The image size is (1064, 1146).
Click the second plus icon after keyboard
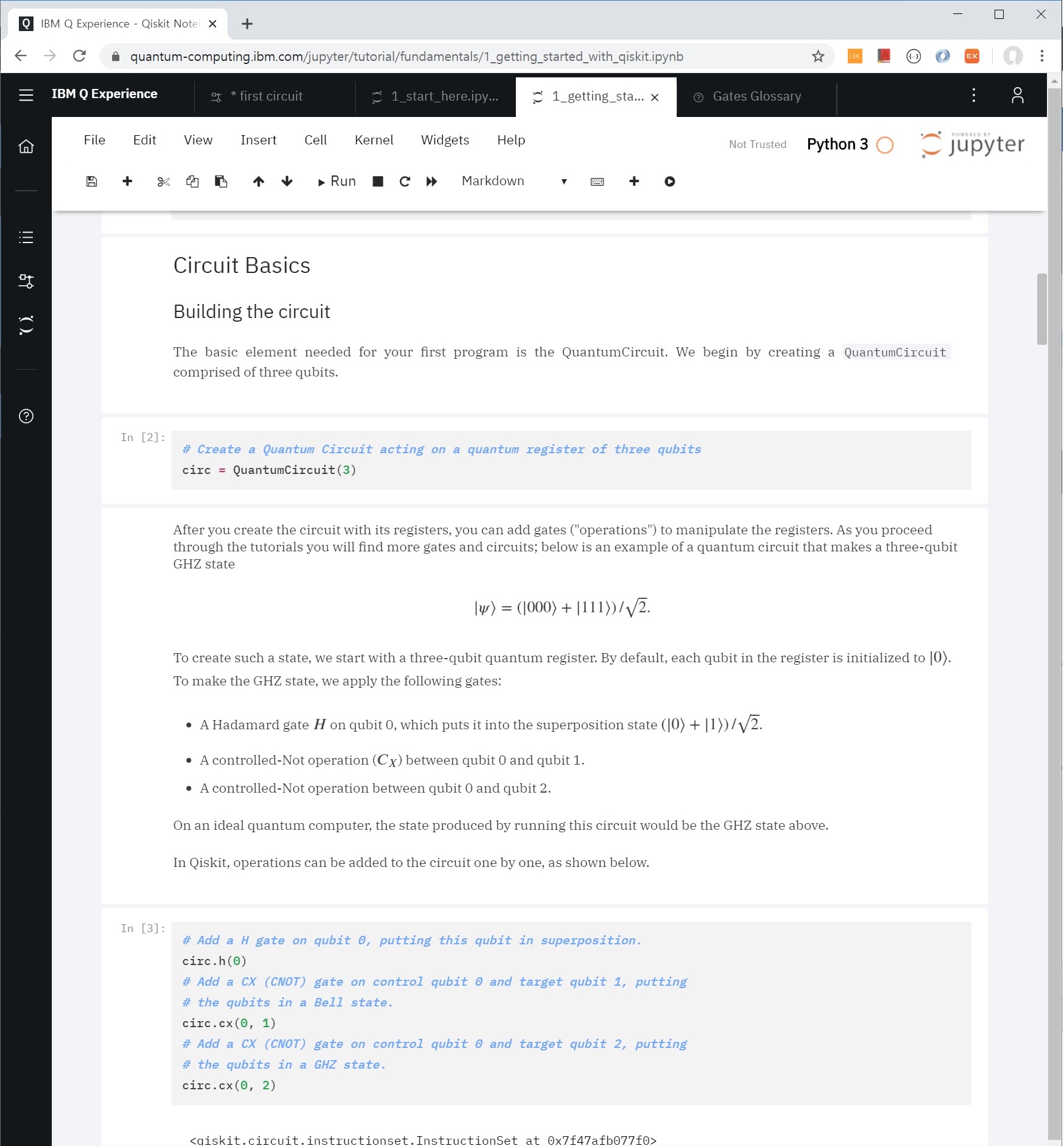pos(634,182)
